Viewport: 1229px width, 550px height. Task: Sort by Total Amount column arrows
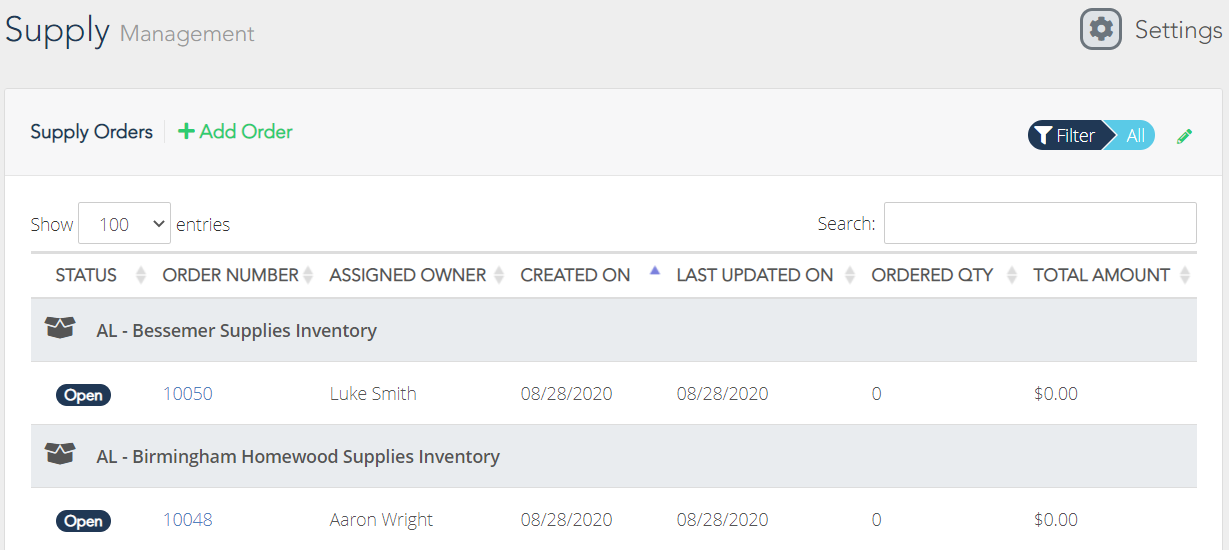(1185, 275)
